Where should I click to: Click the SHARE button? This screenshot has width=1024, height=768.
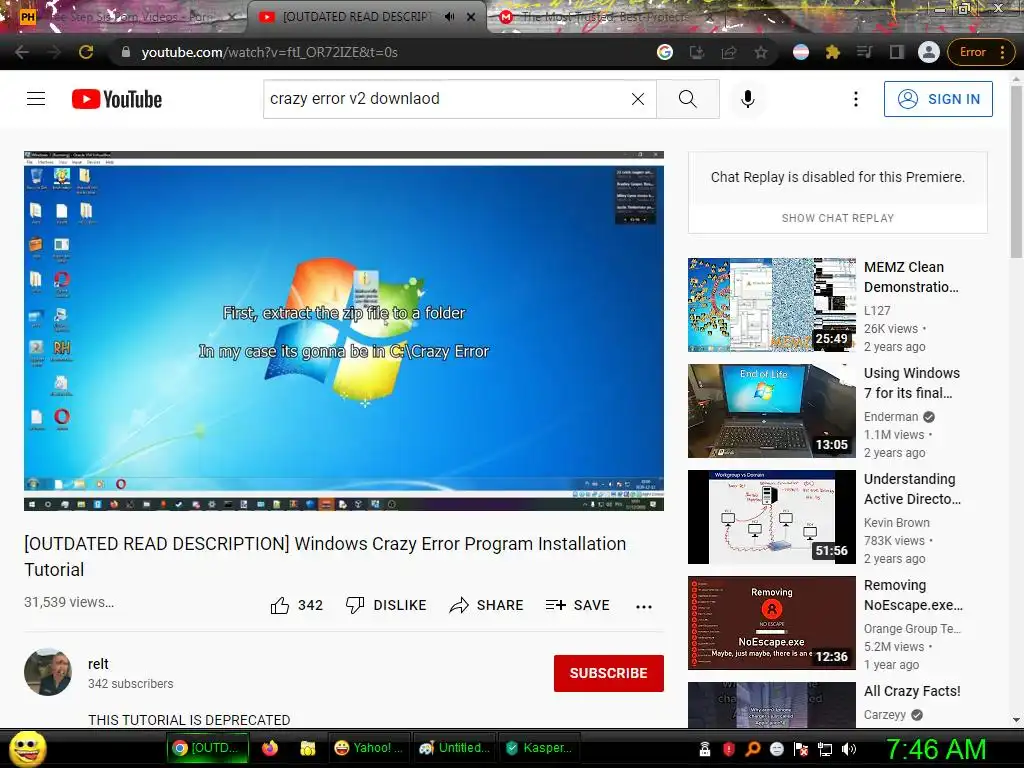coord(487,605)
